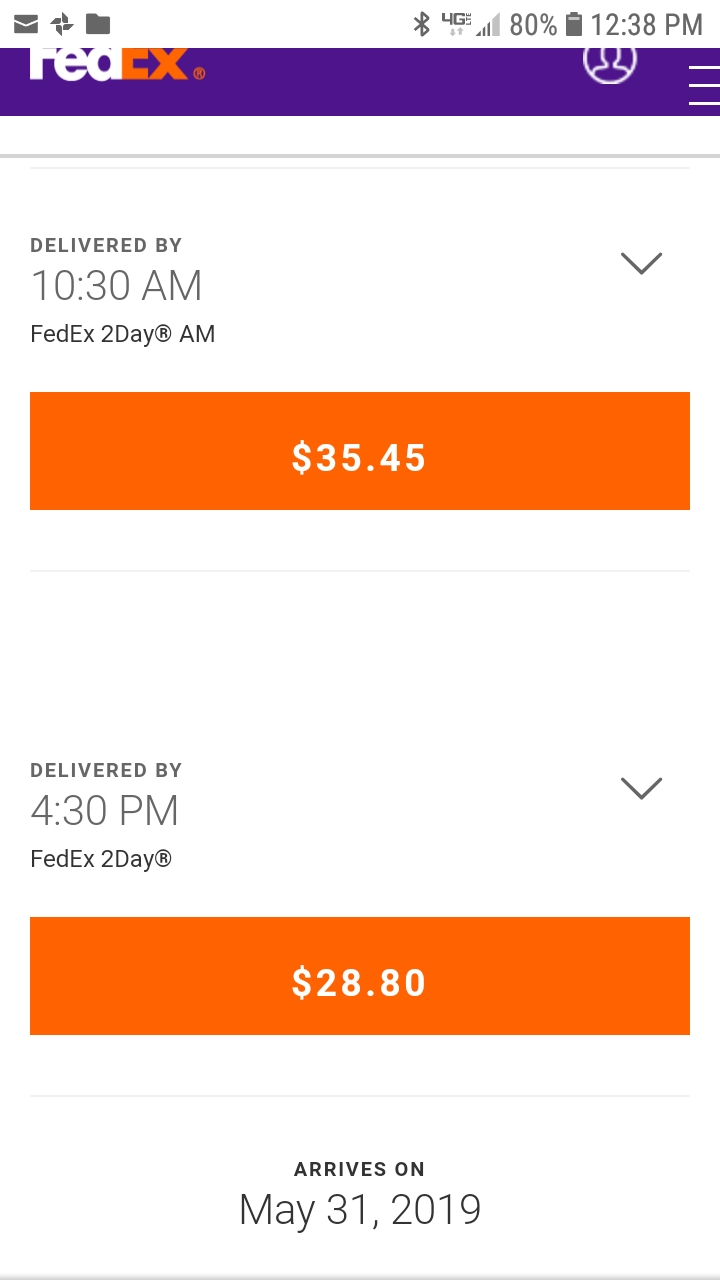This screenshot has height=1280, width=720.
Task: Tap the 4:30 PM delivery time
Action: (x=105, y=811)
